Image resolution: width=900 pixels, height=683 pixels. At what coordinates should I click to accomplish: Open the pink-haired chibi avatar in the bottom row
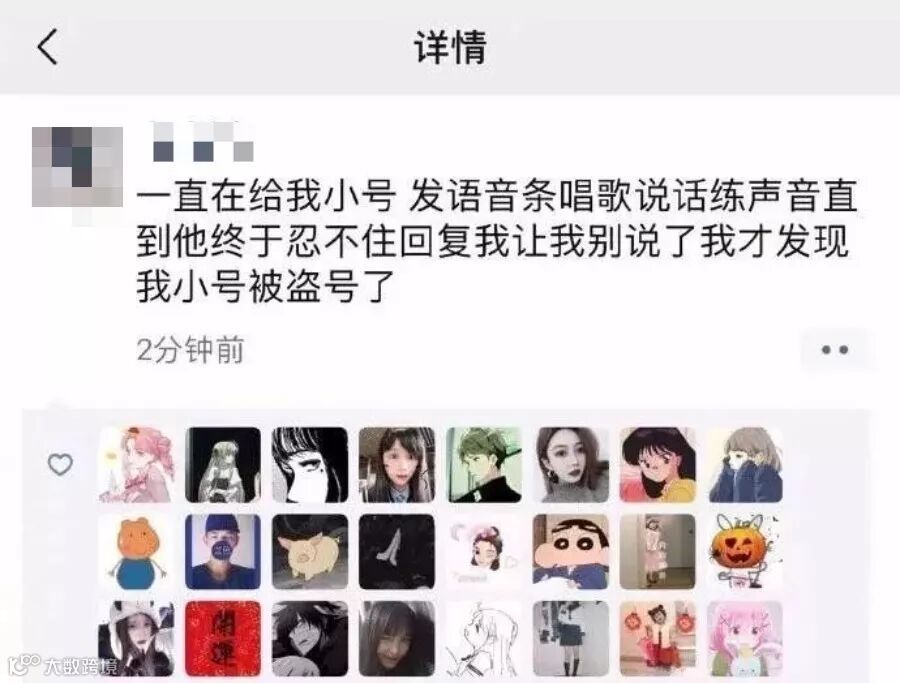point(745,639)
